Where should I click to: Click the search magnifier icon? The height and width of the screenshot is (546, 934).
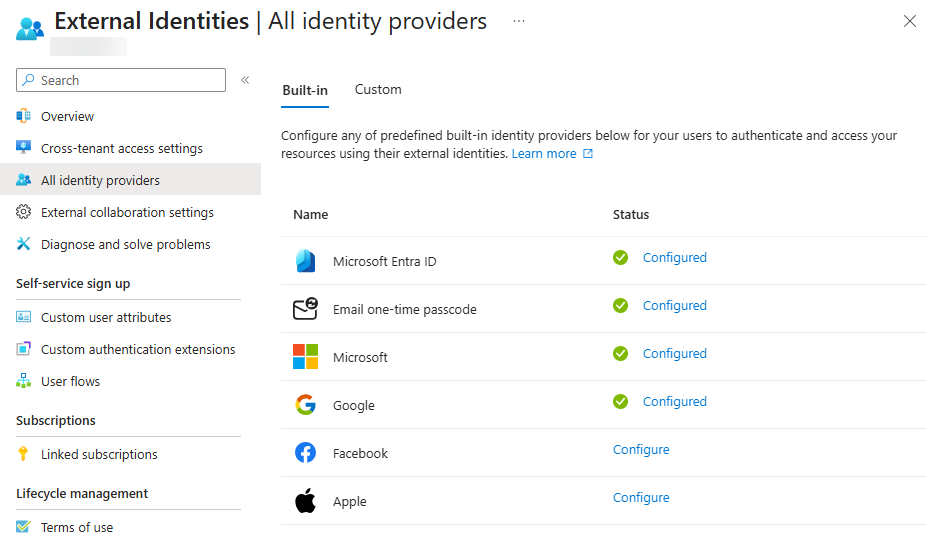pos(28,80)
